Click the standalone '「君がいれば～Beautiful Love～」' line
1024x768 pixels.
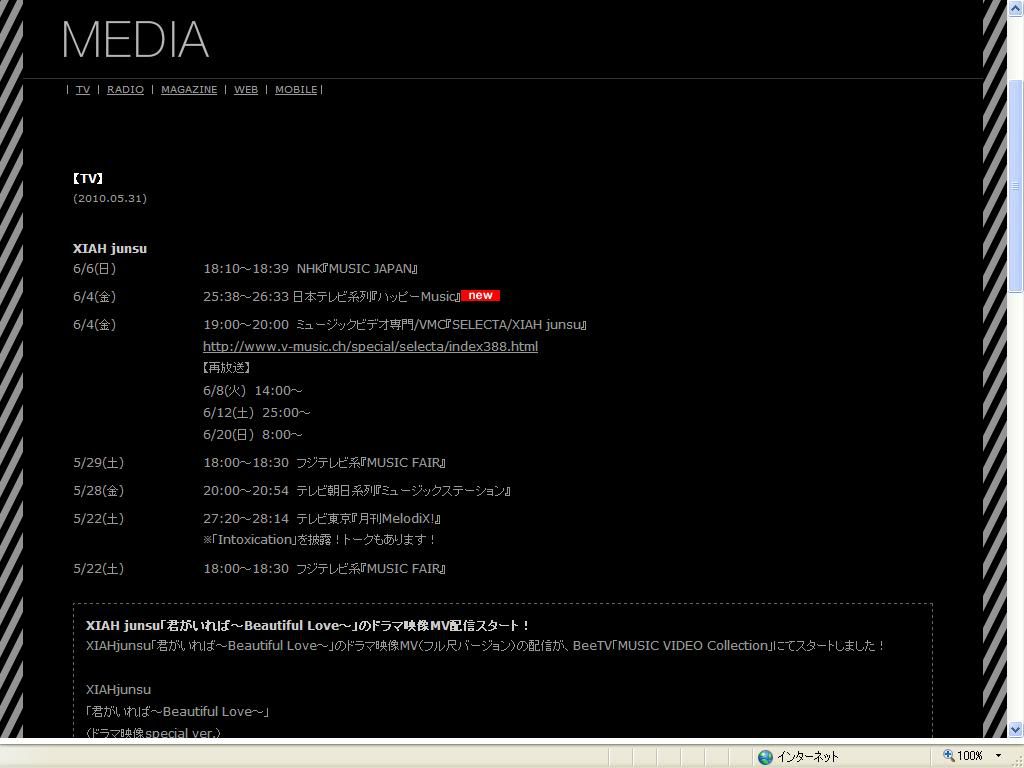pos(178,712)
